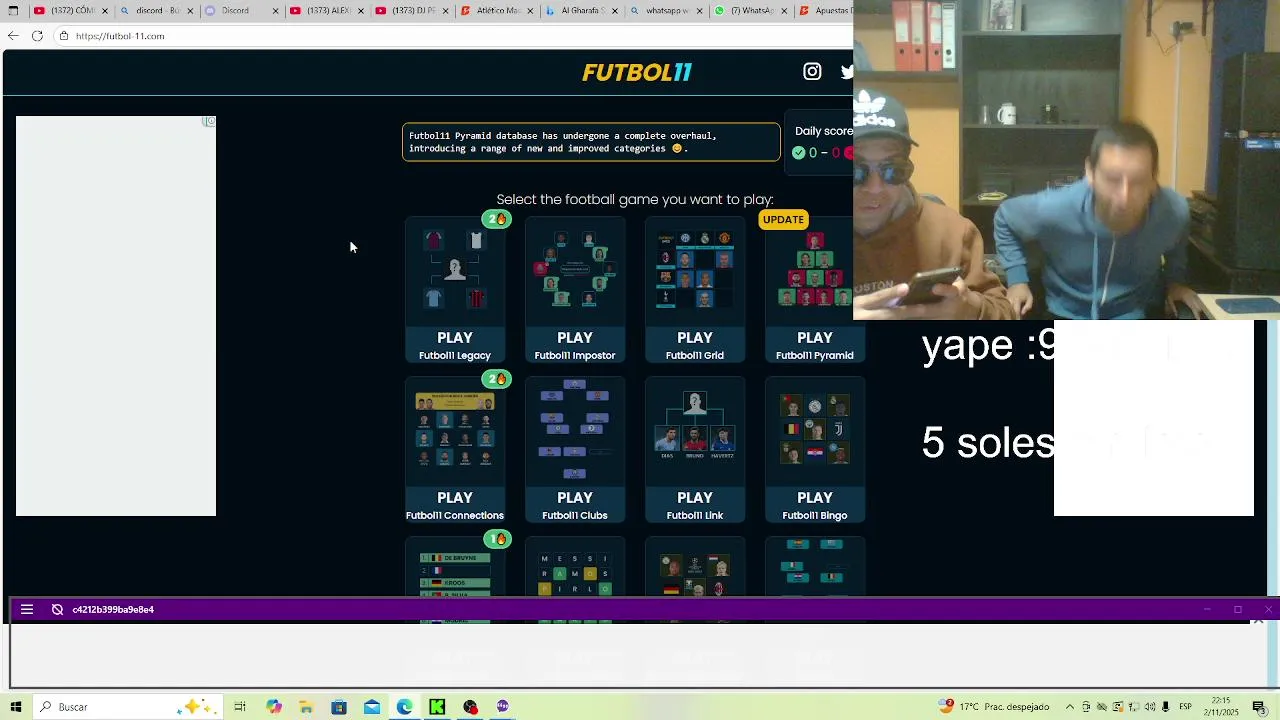Click the UPDATE badge on Pyramid

[x=783, y=219]
